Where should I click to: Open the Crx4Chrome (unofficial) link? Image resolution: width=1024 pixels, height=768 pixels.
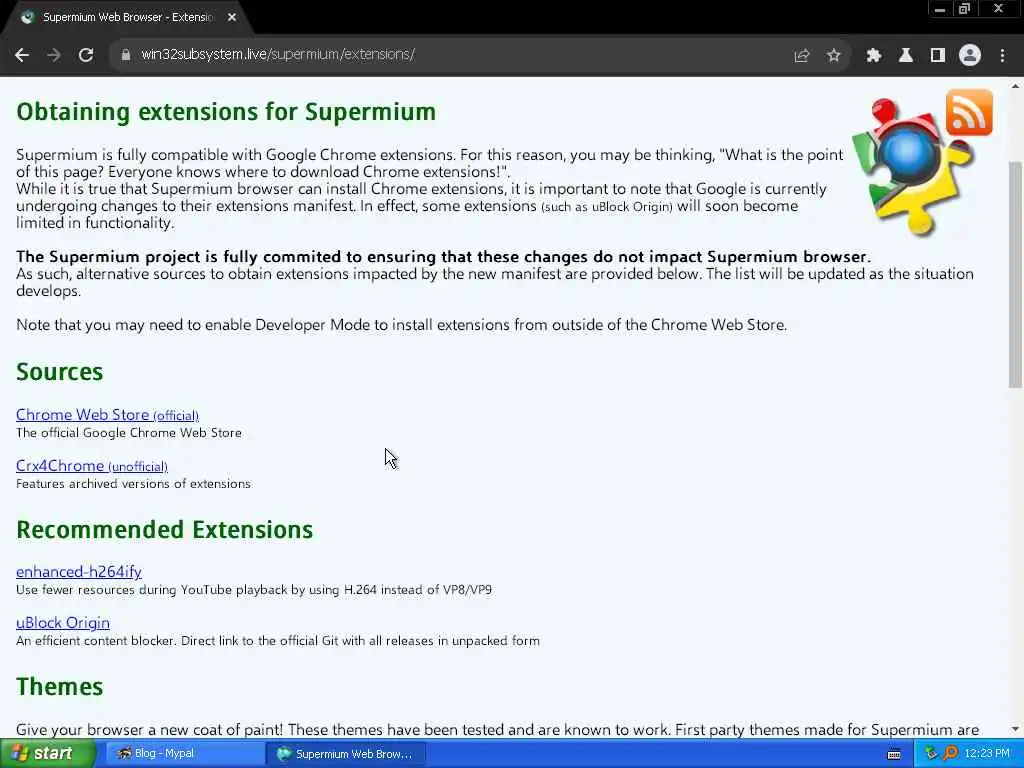pos(91,466)
